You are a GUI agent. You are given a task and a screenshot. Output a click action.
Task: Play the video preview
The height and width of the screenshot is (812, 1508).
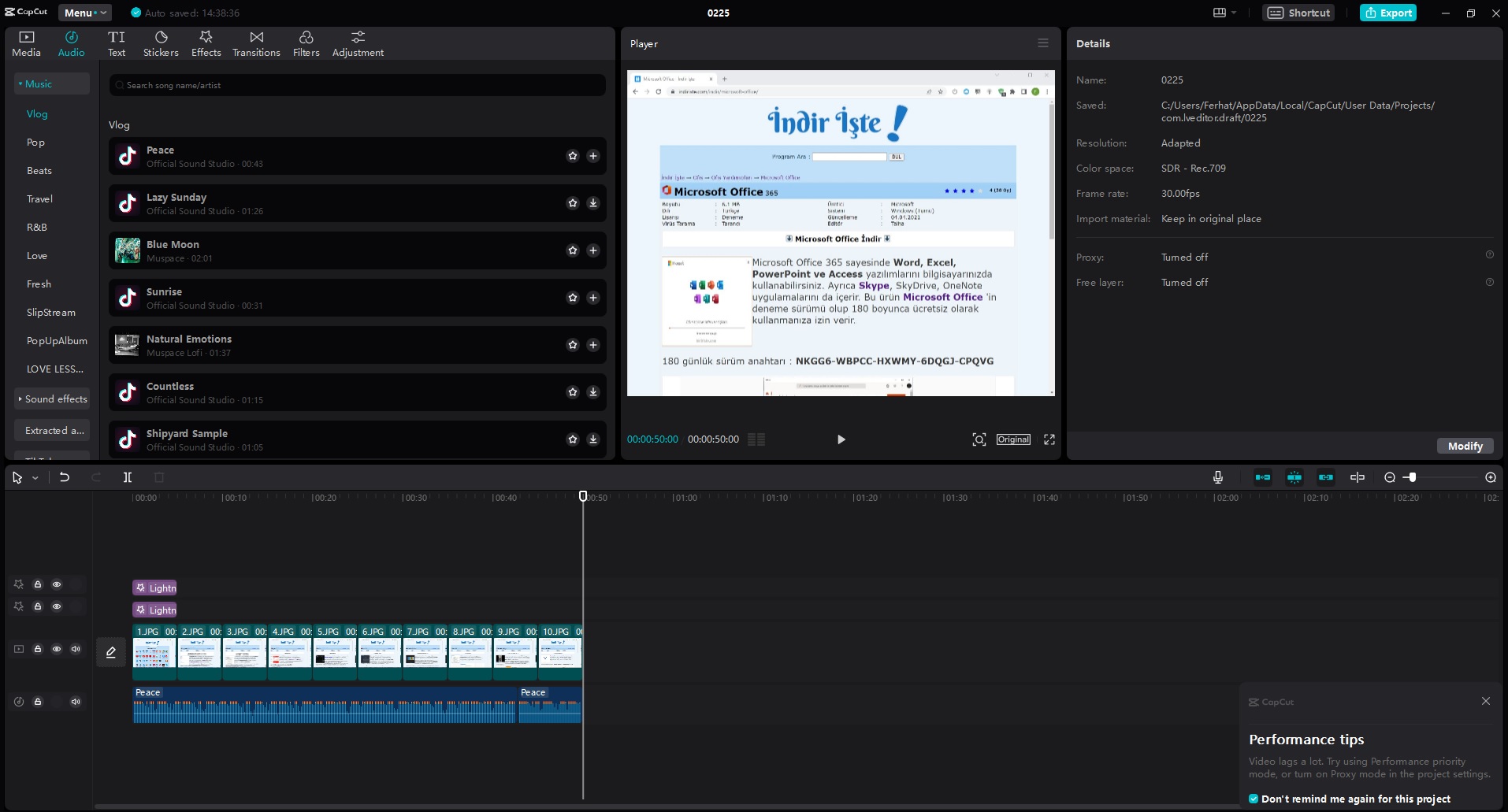(841, 439)
